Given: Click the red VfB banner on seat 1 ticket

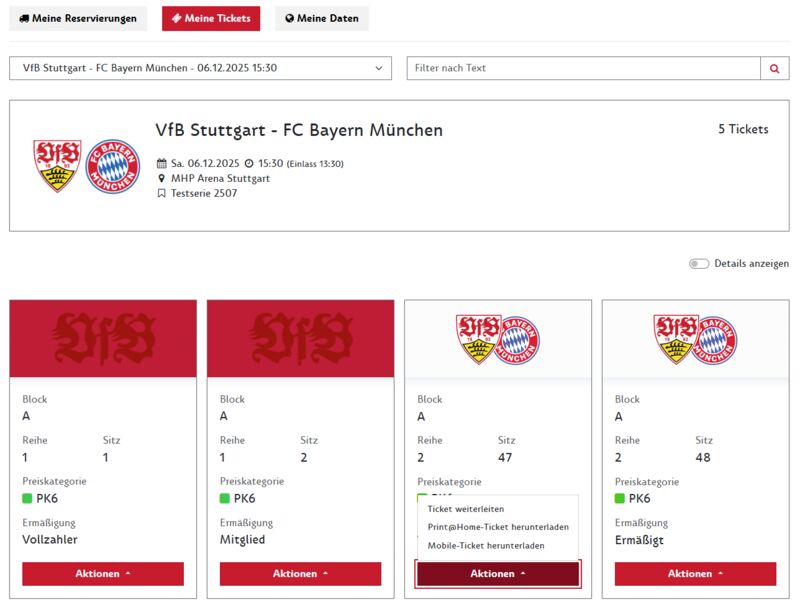Looking at the screenshot, I should pos(103,339).
